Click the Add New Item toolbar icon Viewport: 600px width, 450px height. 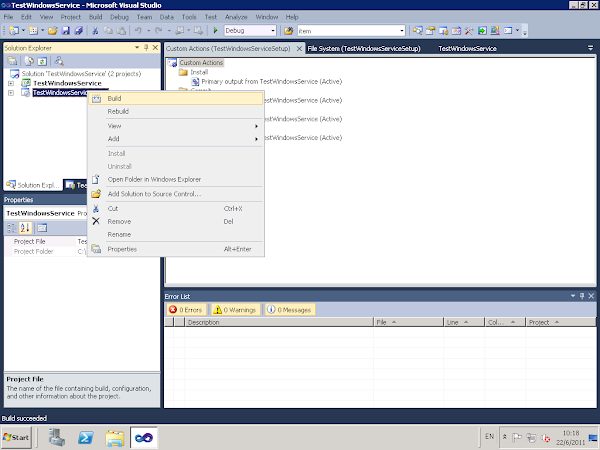pyautogui.click(x=33, y=30)
